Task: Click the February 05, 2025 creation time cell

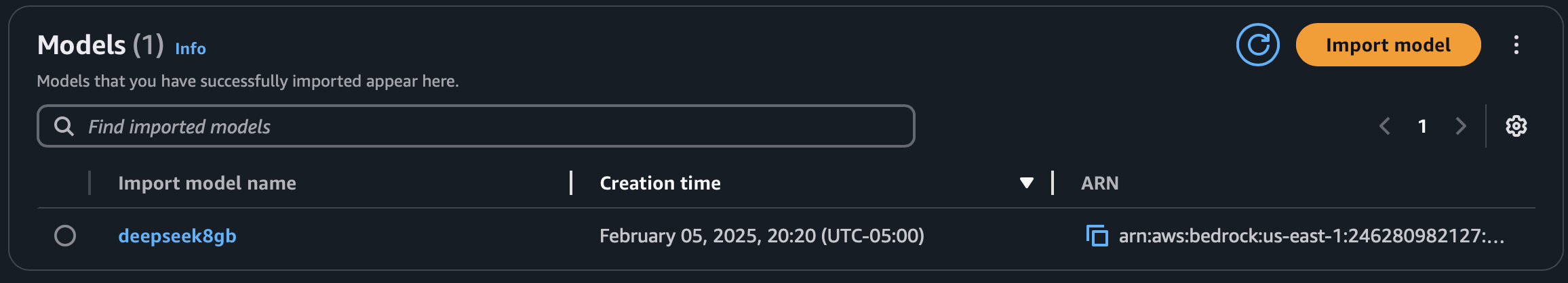Action: (x=762, y=236)
